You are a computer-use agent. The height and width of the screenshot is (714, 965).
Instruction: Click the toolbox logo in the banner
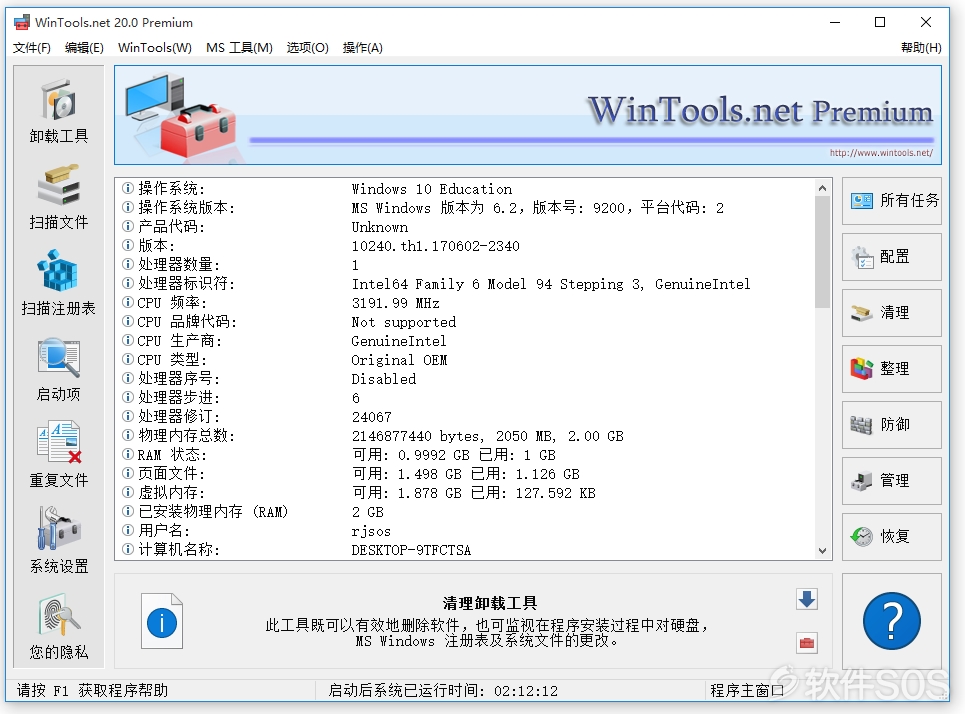tap(182, 117)
